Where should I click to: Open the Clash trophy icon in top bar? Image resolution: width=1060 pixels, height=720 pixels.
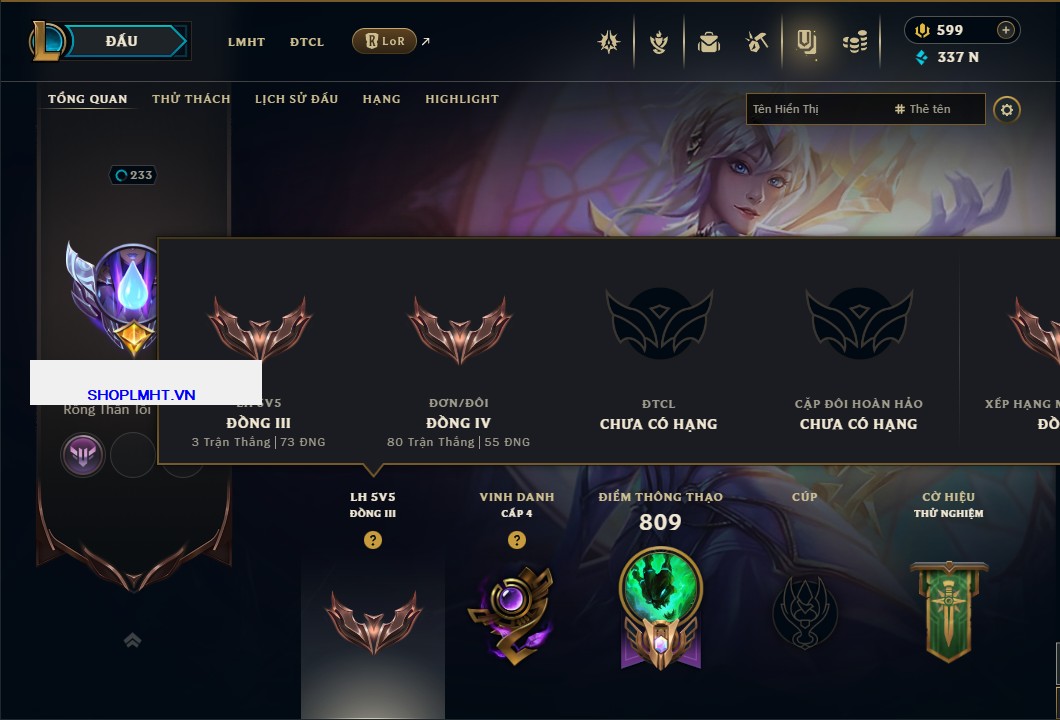click(x=658, y=42)
